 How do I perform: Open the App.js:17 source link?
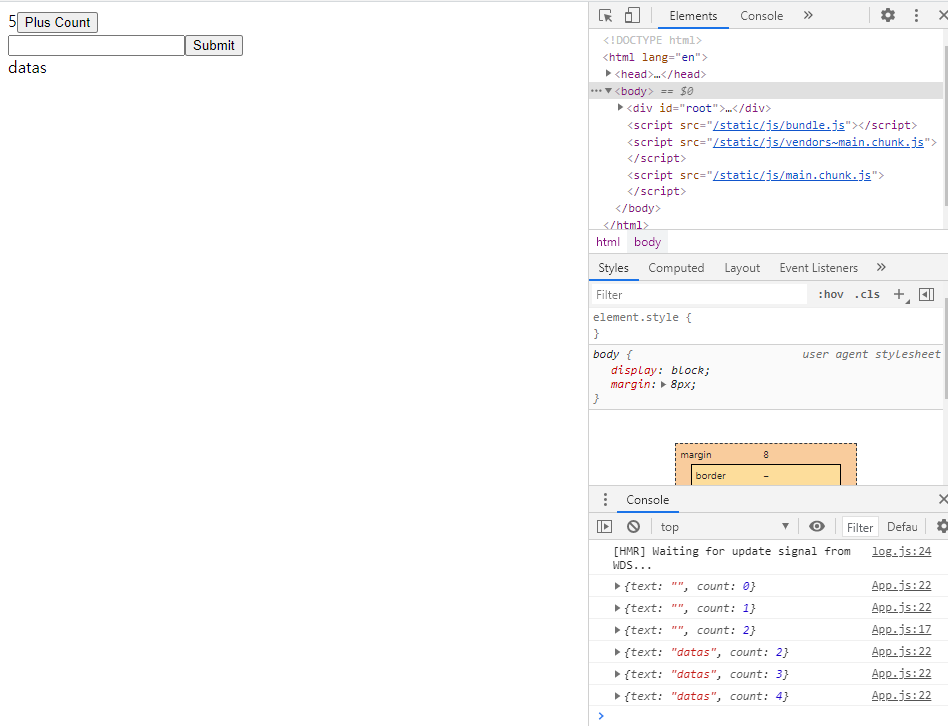[x=901, y=629]
